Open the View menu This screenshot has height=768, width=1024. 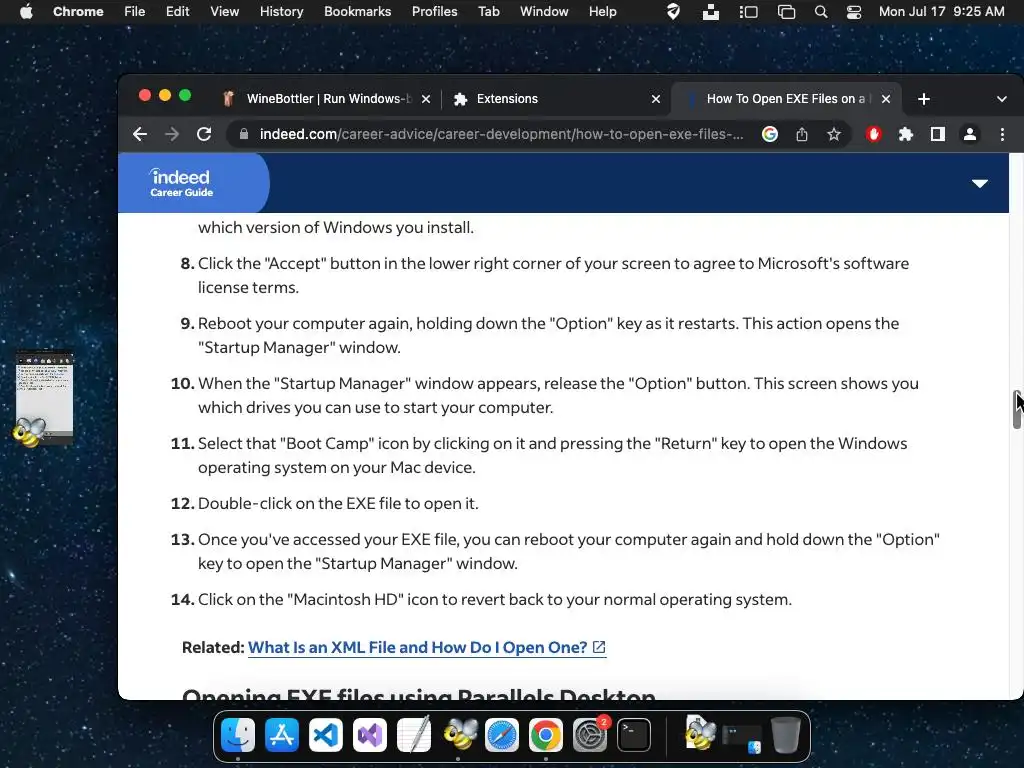(x=225, y=12)
